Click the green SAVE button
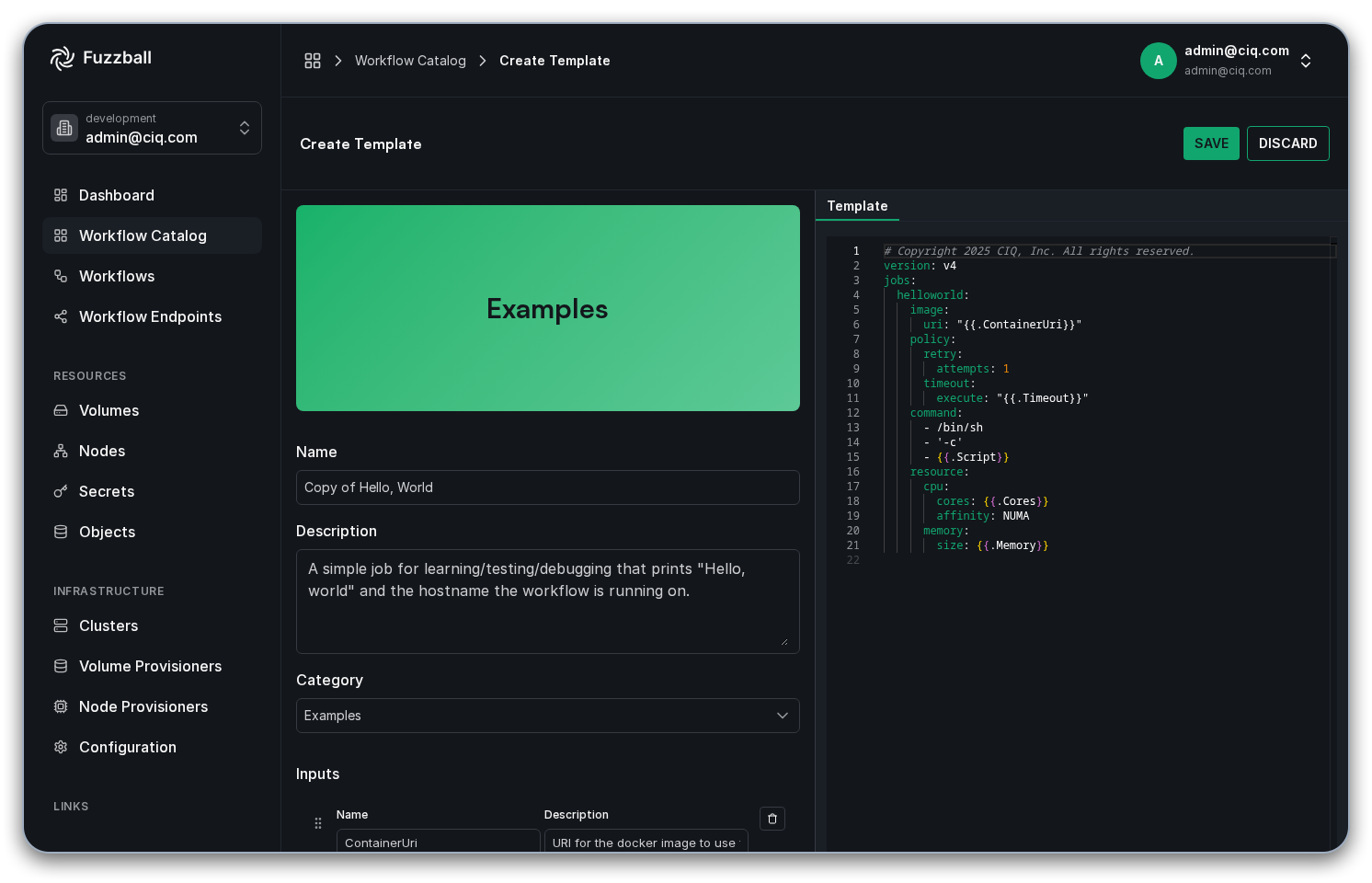1372x883 pixels. [x=1211, y=143]
